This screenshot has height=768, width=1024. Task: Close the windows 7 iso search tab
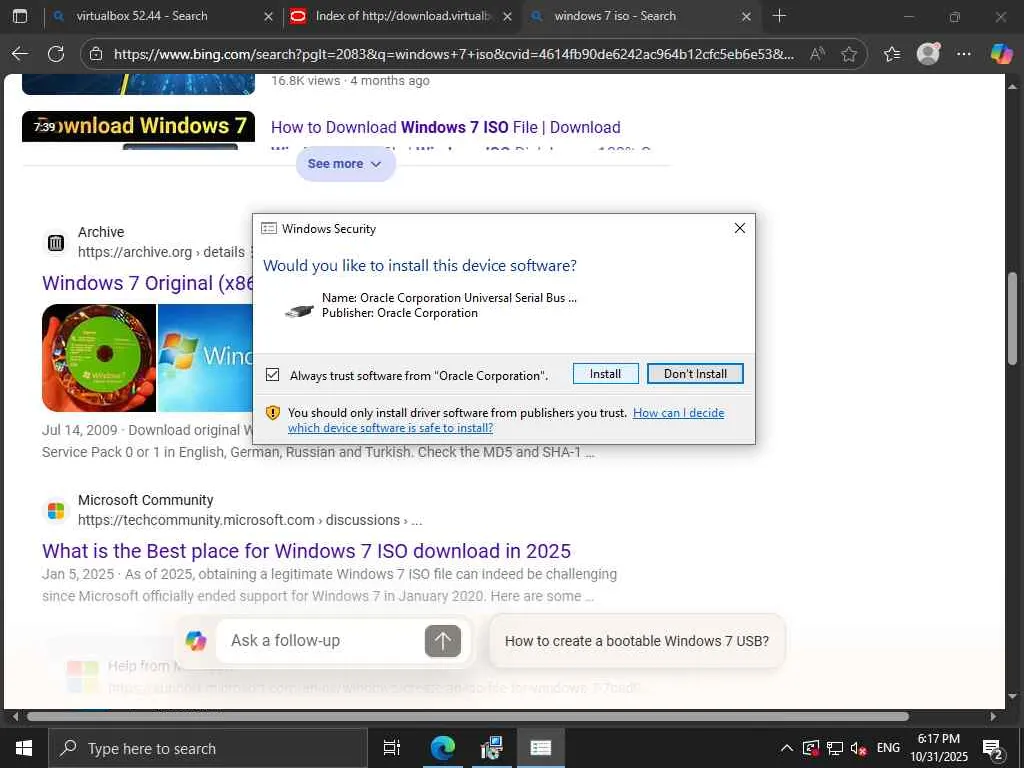pyautogui.click(x=746, y=16)
